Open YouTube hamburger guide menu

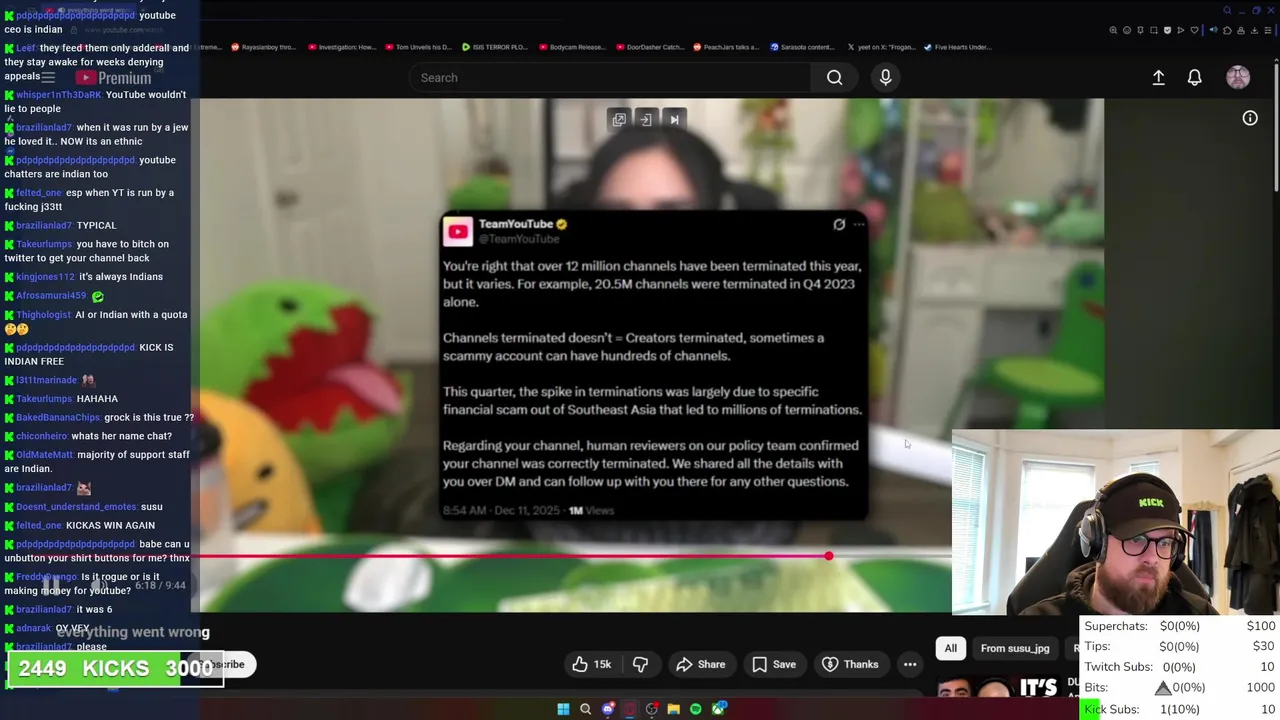[x=47, y=77]
